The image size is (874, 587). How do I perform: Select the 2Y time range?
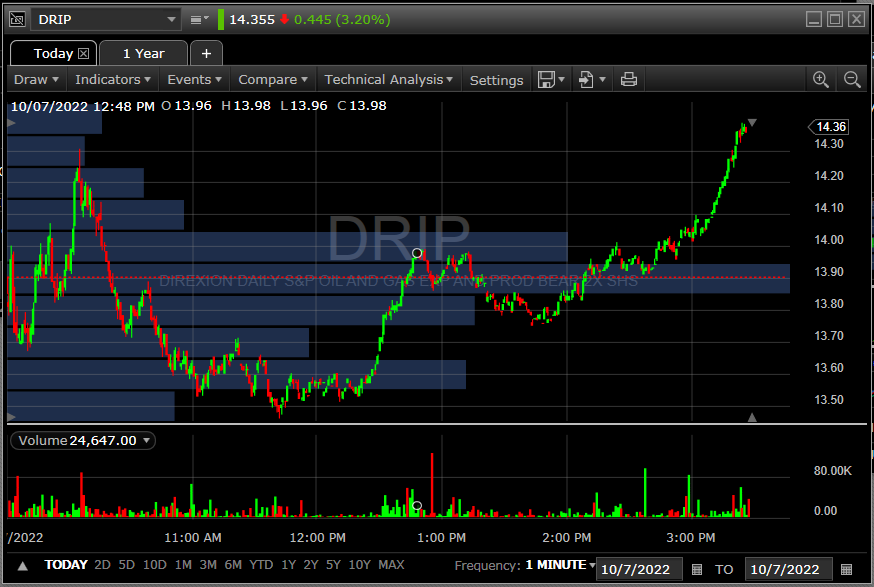coord(310,565)
